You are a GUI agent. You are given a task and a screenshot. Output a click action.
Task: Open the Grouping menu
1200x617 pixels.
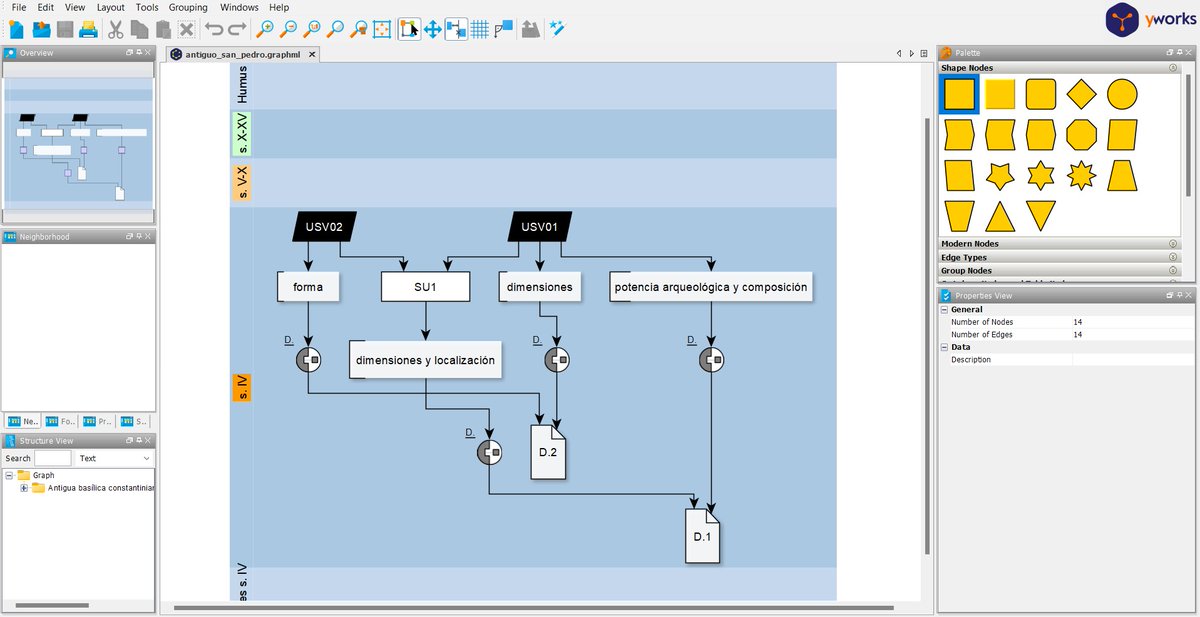click(188, 7)
